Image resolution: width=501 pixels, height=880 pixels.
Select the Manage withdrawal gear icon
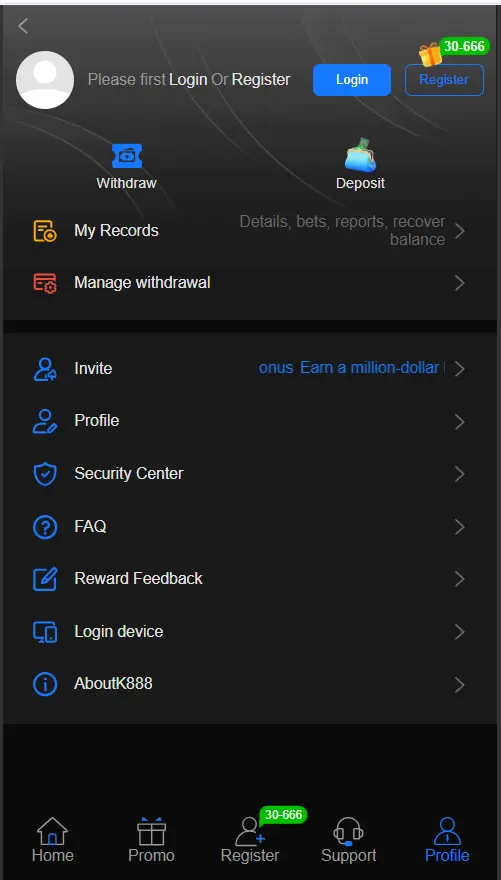[x=45, y=283]
